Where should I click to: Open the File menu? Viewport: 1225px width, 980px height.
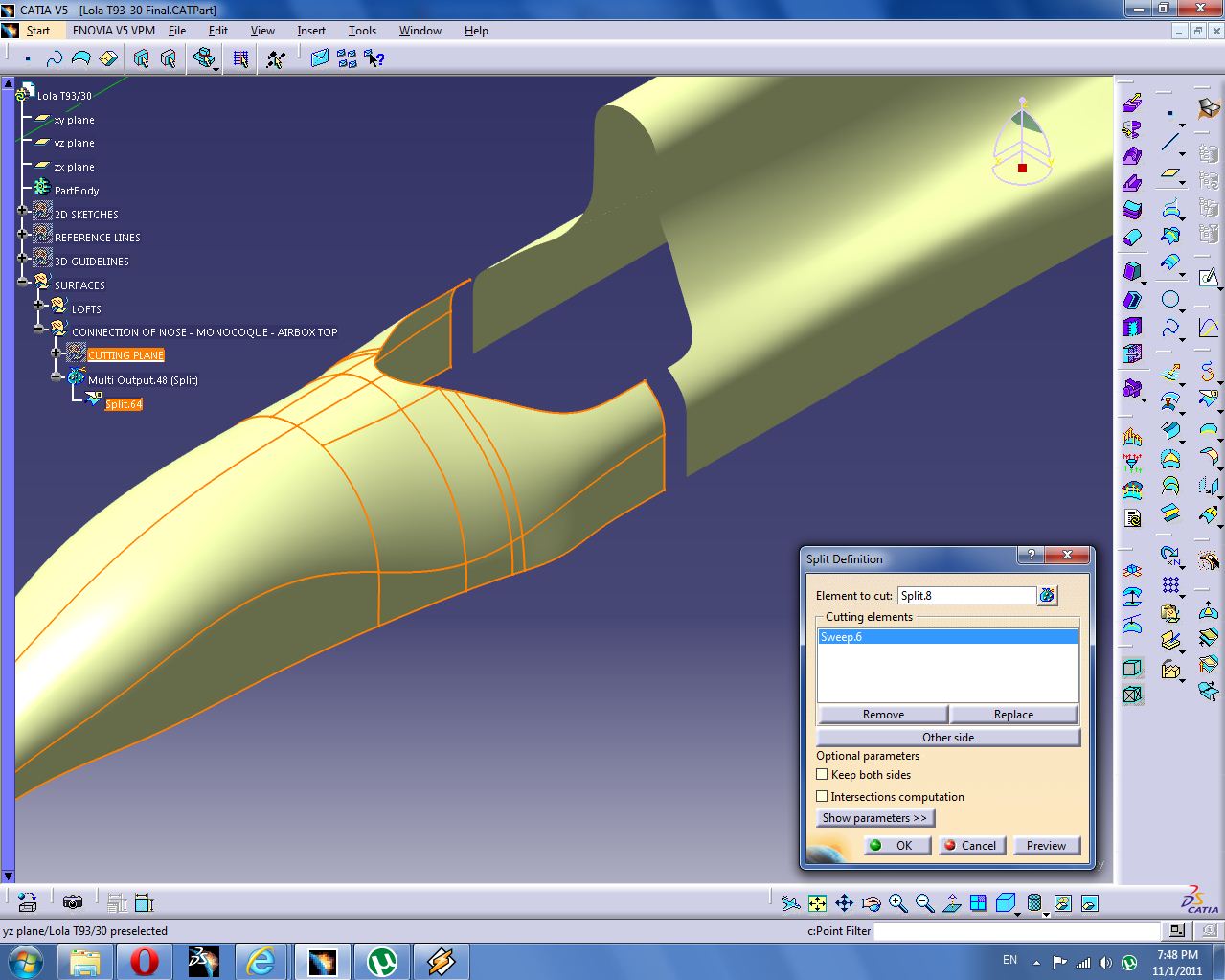click(177, 31)
